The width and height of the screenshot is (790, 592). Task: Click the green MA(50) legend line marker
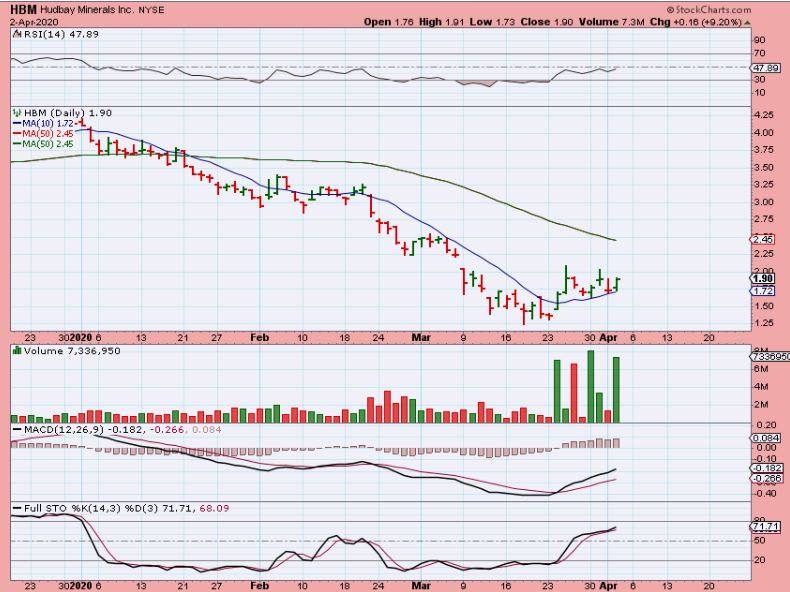click(17, 144)
